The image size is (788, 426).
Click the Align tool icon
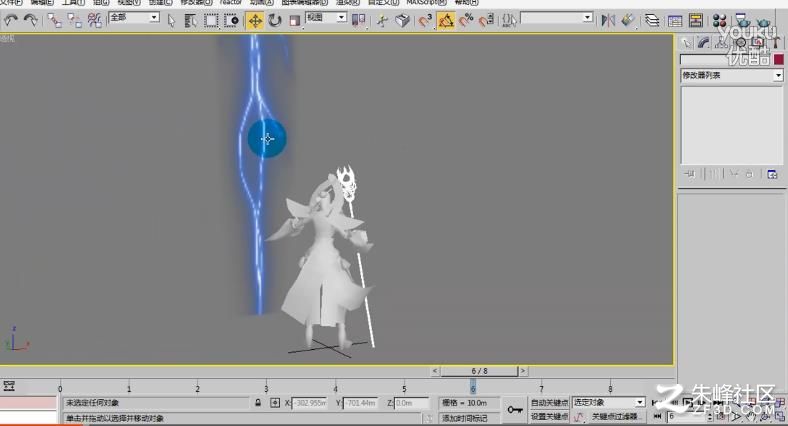coord(628,21)
